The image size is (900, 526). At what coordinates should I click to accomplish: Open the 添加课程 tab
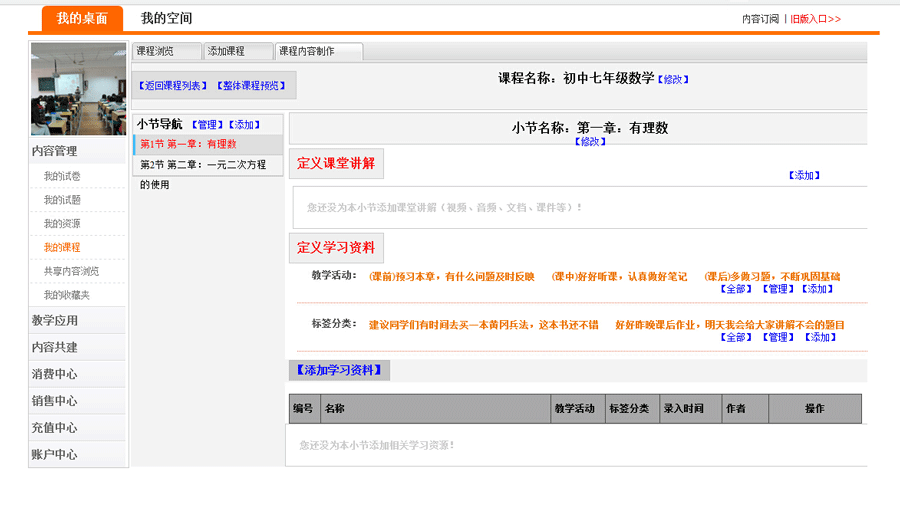click(x=227, y=51)
